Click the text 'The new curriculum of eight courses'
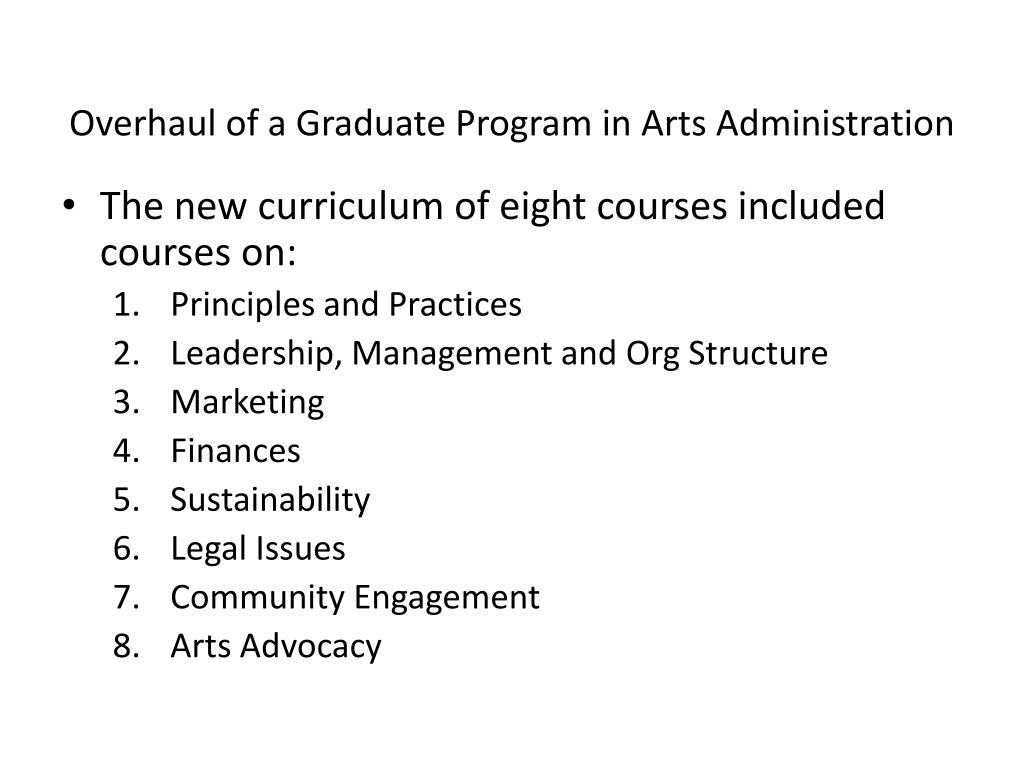 [x=413, y=206]
